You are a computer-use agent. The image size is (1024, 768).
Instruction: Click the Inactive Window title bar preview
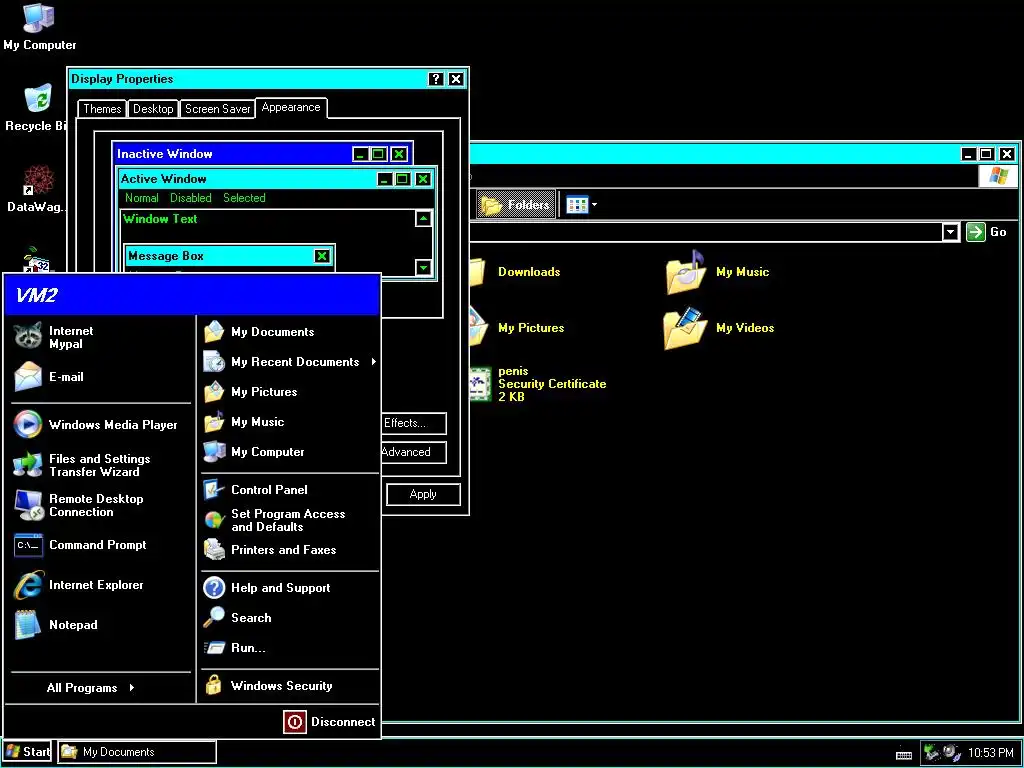262,154
